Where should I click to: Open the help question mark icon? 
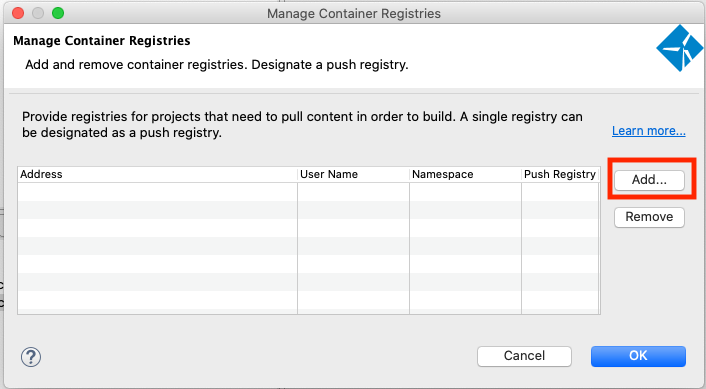pos(31,357)
